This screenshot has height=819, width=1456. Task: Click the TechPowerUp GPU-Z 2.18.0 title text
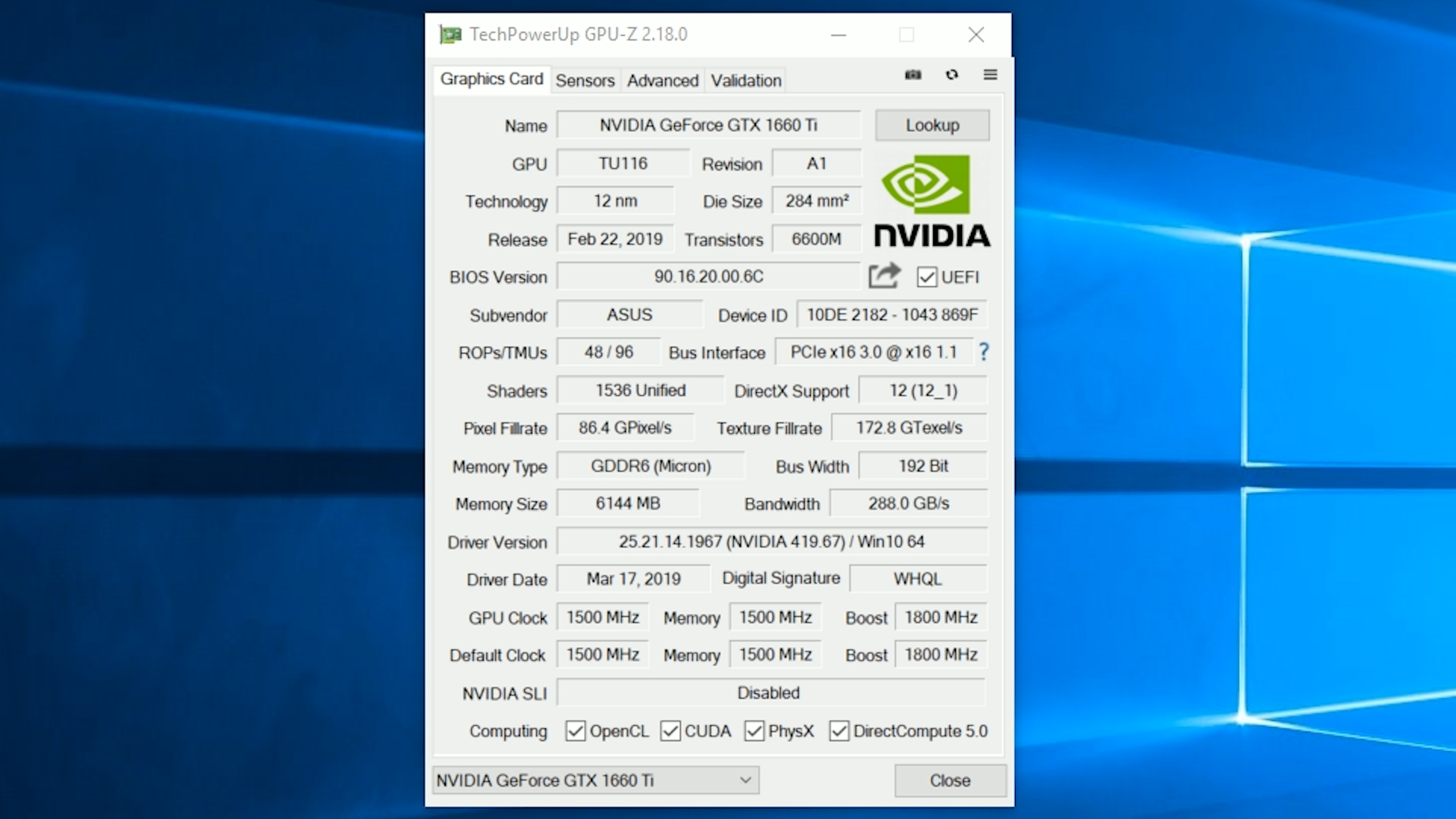point(578,35)
